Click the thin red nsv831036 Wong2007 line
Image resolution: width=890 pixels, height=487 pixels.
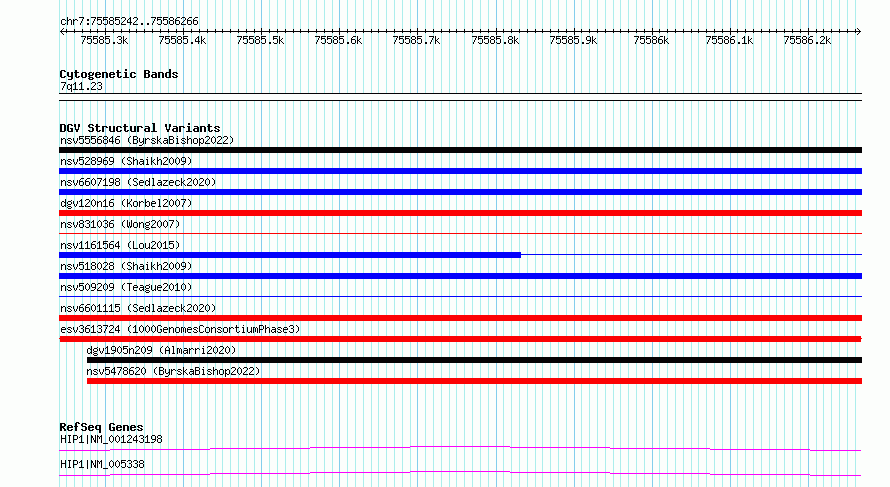pos(460,233)
